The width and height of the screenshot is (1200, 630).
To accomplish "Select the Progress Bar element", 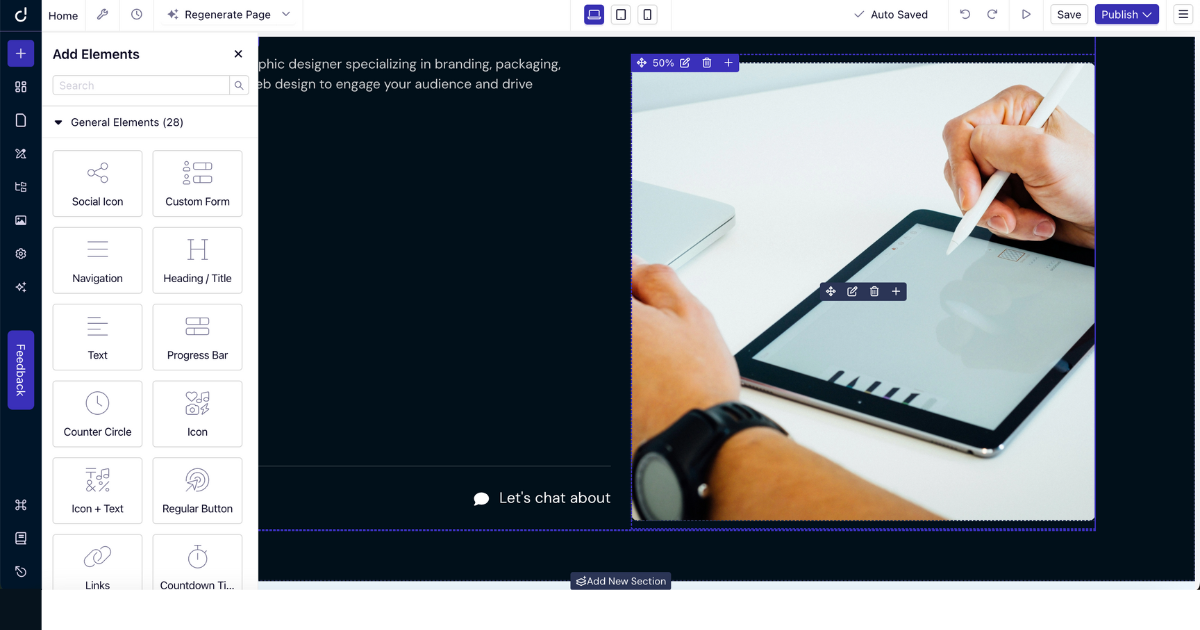I will tap(197, 337).
